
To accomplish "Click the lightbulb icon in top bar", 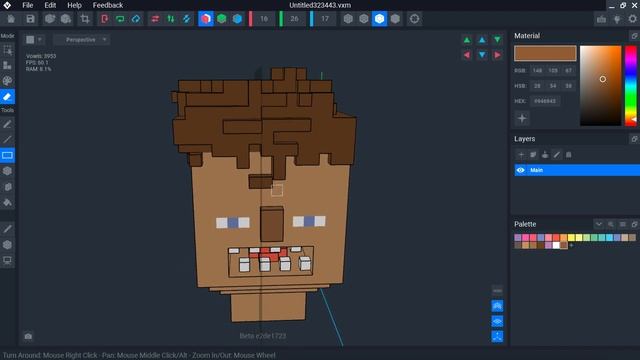I will point(617,19).
